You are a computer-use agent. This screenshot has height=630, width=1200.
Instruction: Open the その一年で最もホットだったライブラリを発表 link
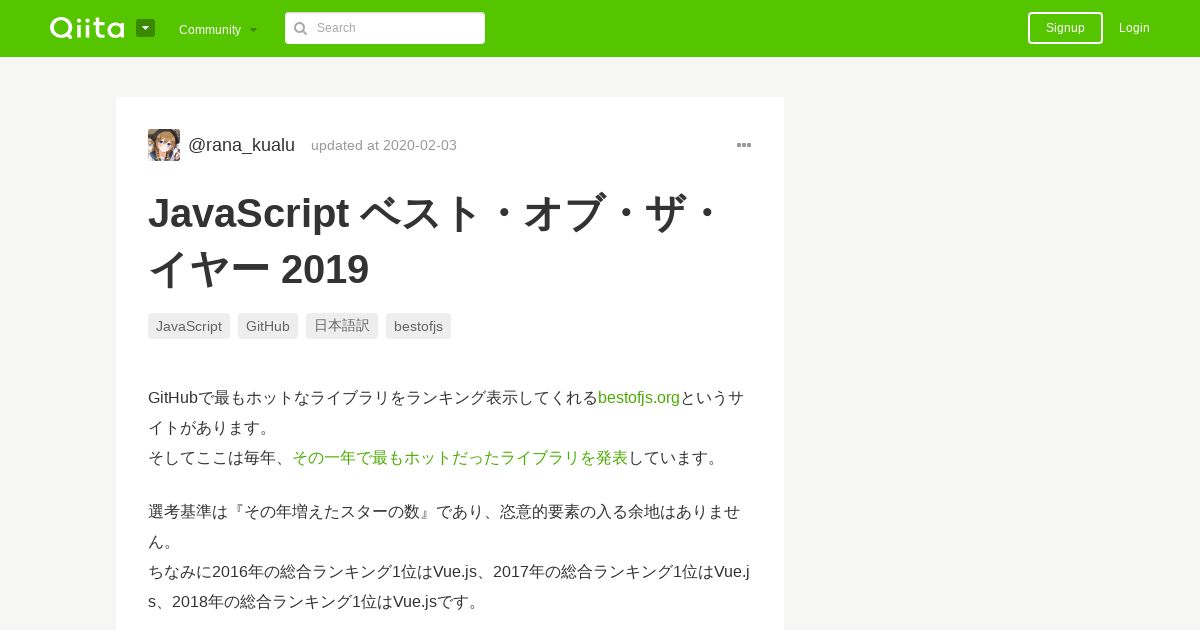(460, 457)
